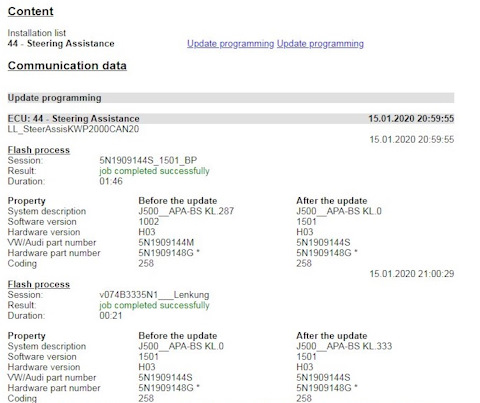Select the duration value 01:46
This screenshot has width=480, height=403.
tap(111, 181)
